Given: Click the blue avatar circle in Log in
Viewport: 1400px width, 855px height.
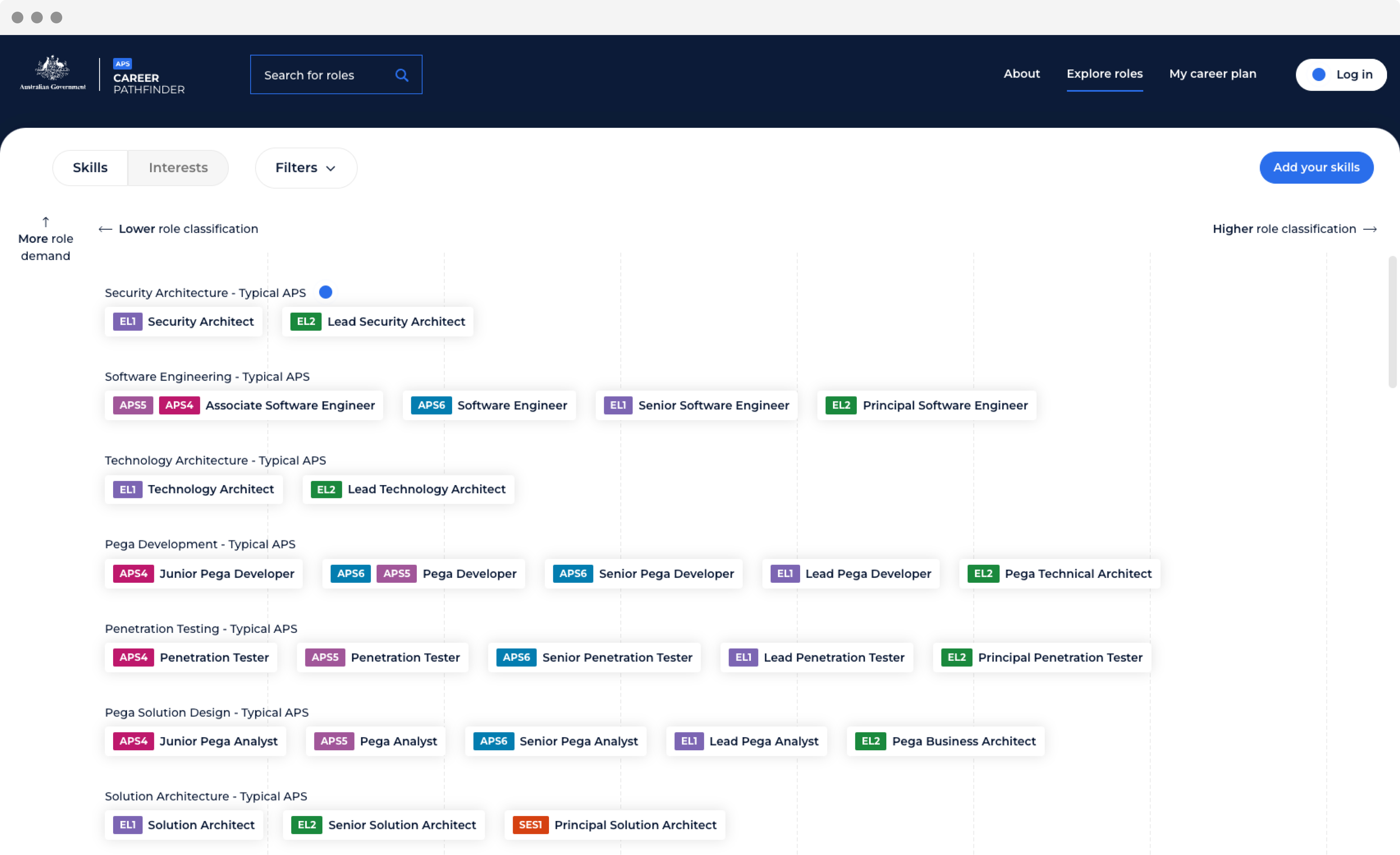Looking at the screenshot, I should [1319, 75].
